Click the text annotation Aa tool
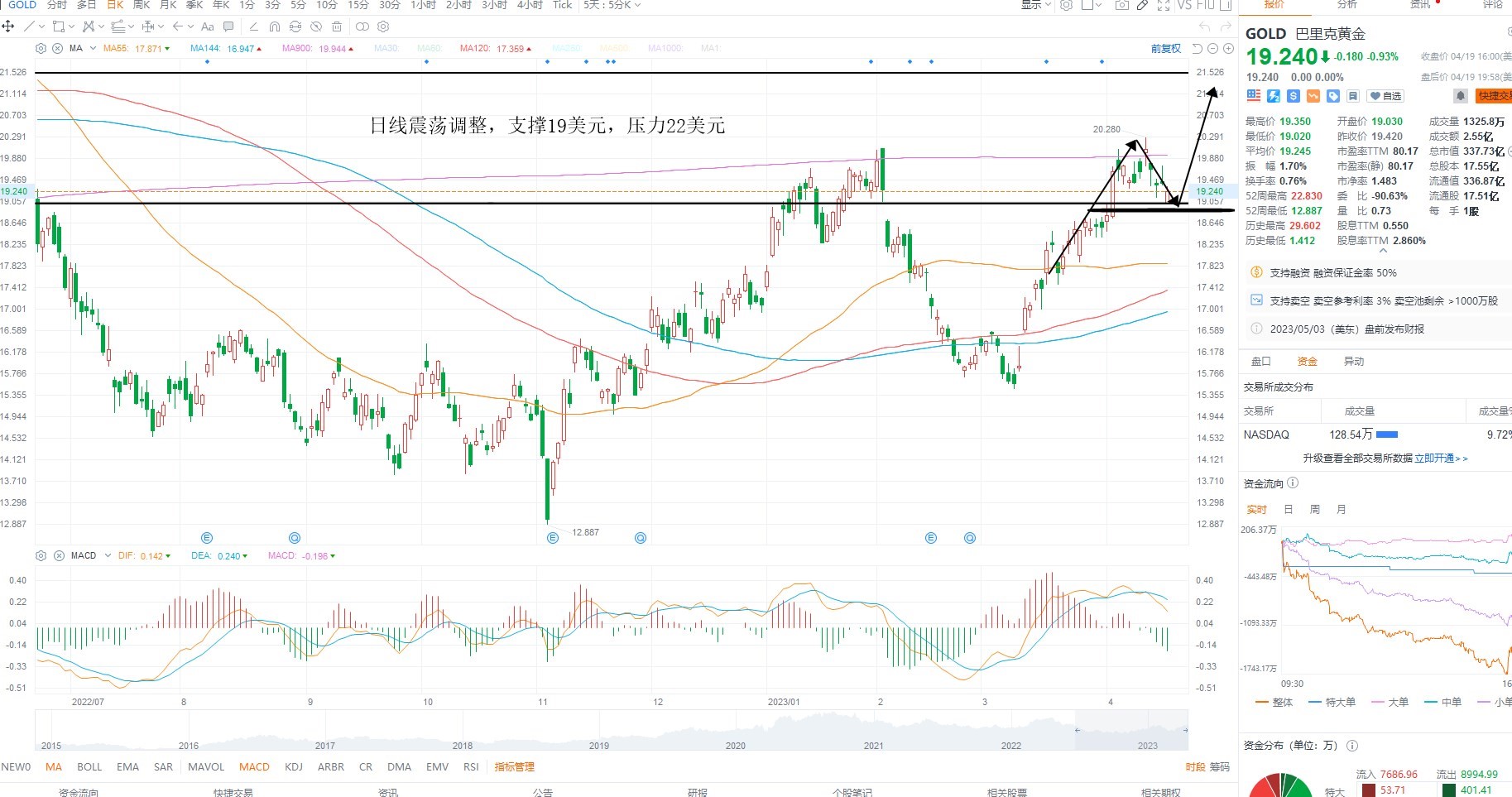Viewport: 1512px width, 797px height. click(x=208, y=26)
